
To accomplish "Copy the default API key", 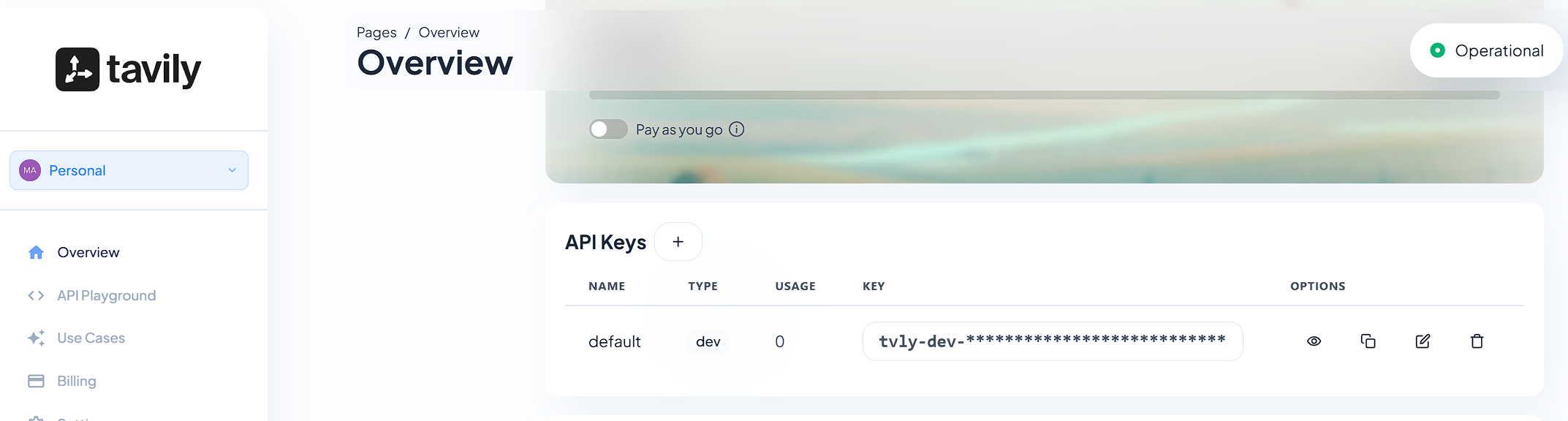I will pos(1368,341).
